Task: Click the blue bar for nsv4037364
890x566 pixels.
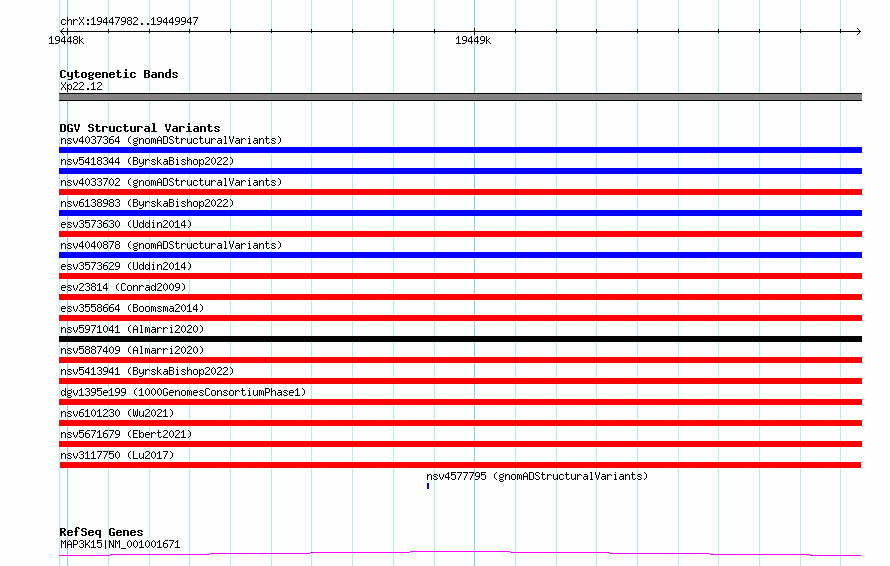Action: click(460, 150)
